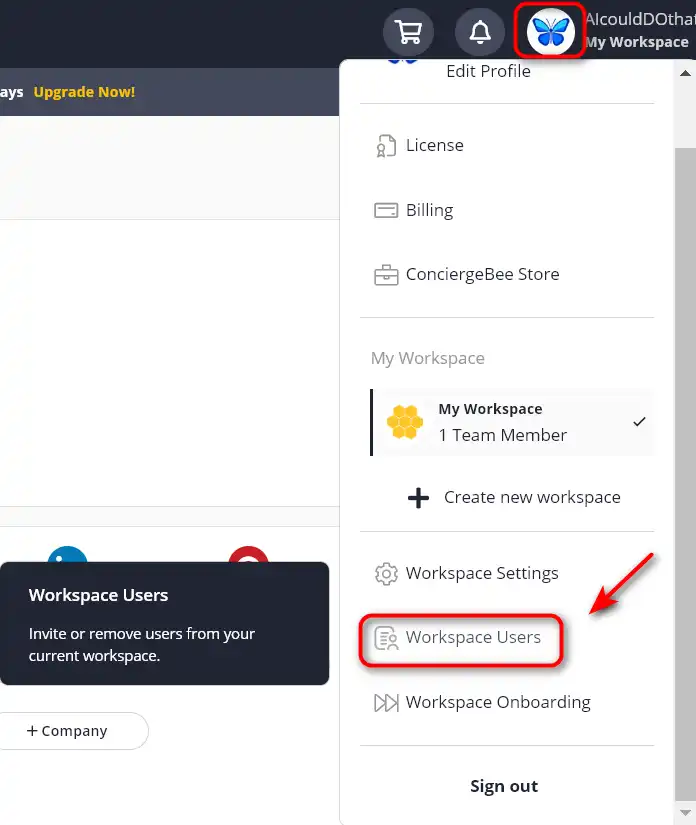Image resolution: width=696 pixels, height=825 pixels.
Task: Click the Workspace Settings gear icon
Action: tap(386, 574)
